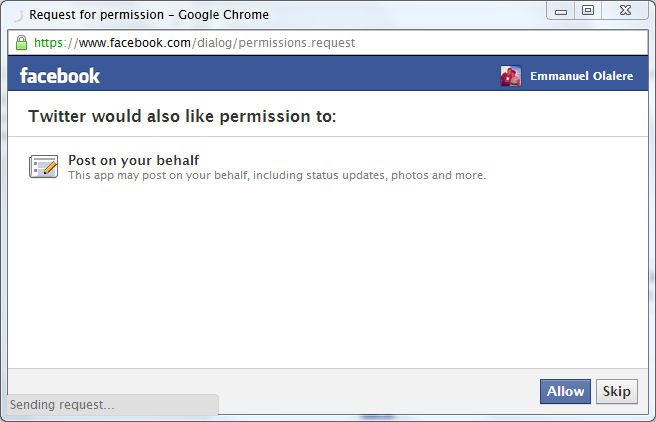Open Emmanuel Olalere's profile picture
The image size is (656, 422).
[511, 76]
